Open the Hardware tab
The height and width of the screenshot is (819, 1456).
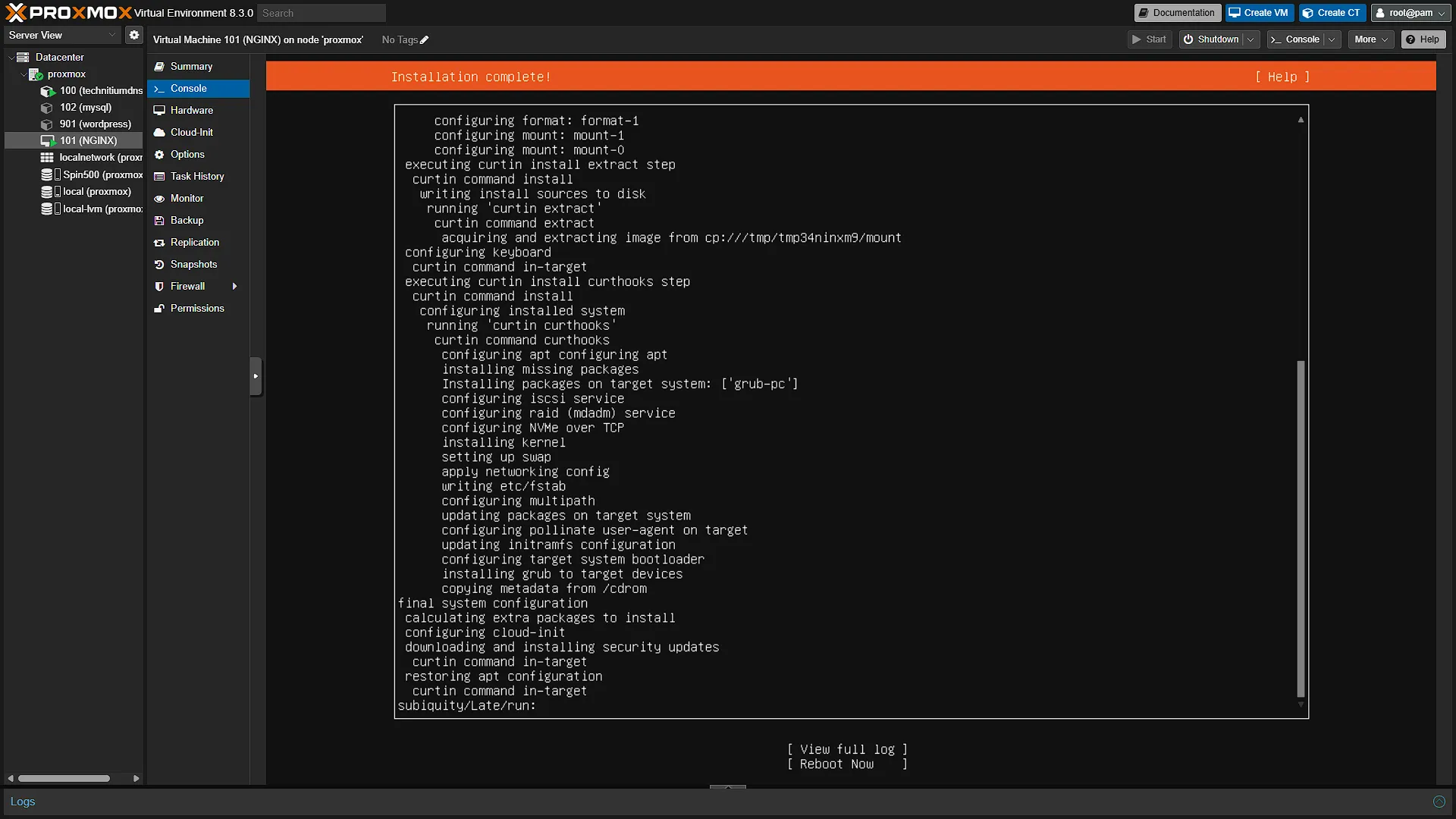pyautogui.click(x=198, y=111)
